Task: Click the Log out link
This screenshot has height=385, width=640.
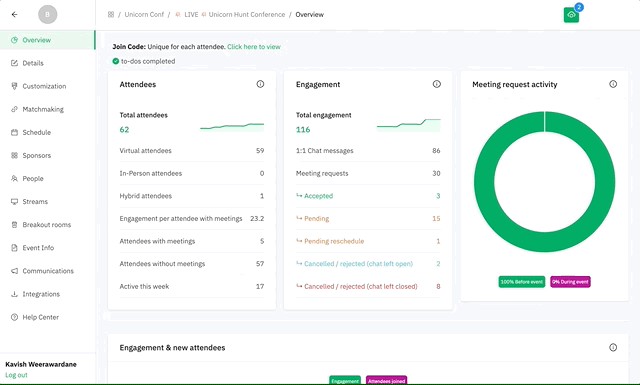Action: (x=16, y=375)
